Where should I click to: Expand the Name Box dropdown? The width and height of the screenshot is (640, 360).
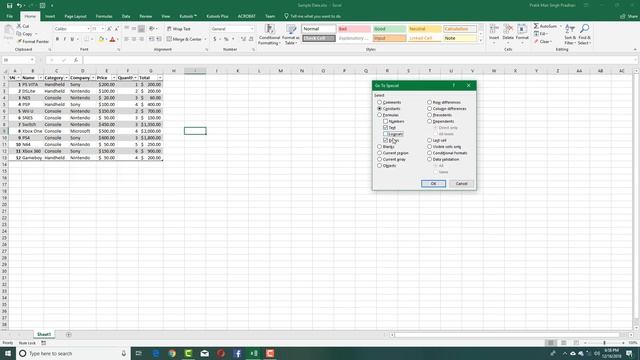(x=32, y=60)
